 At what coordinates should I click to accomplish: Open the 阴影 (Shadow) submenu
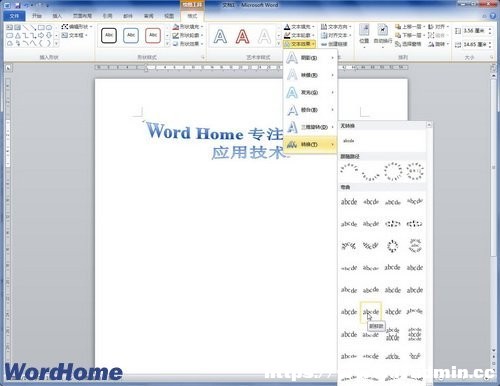point(310,58)
